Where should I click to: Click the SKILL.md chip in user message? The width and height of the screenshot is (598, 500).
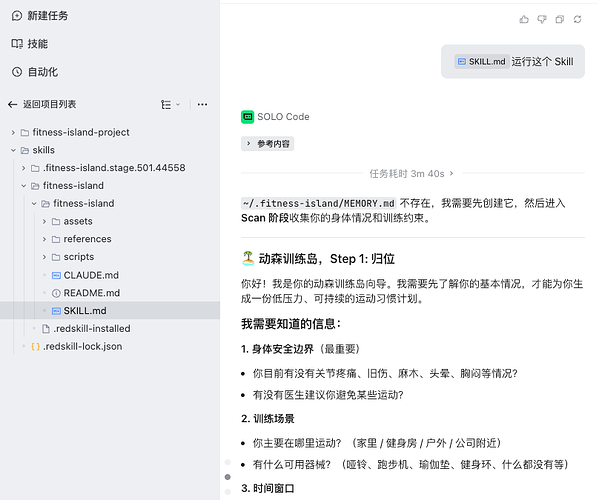[x=481, y=61]
